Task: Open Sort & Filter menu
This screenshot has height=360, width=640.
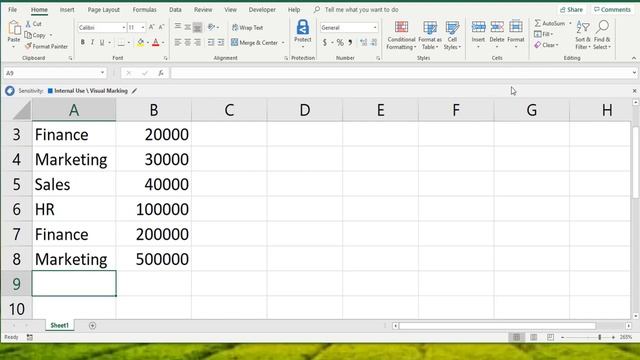Action: [583, 35]
